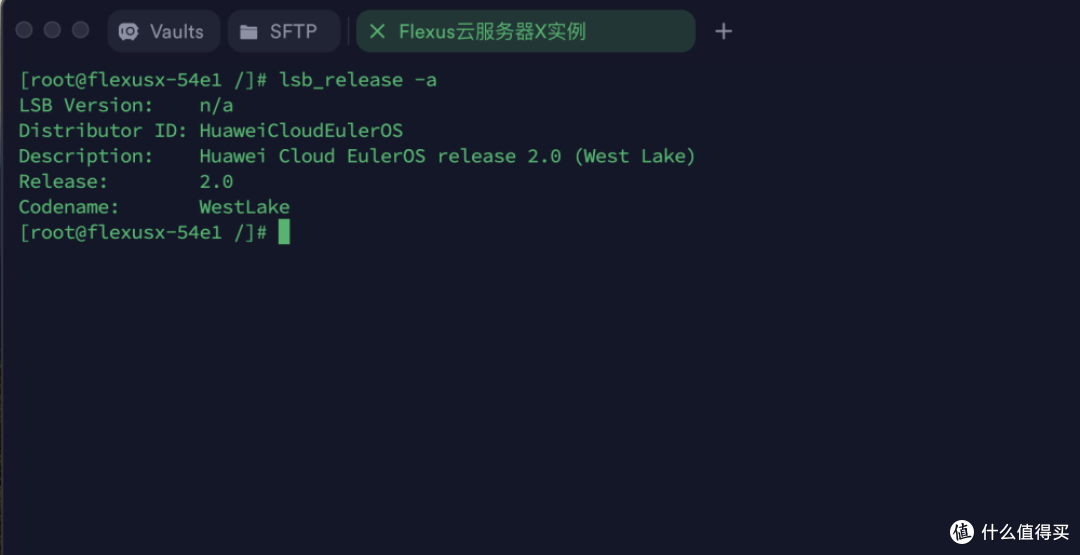Click the third window zoom circle
The width and height of the screenshot is (1080, 555).
(x=80, y=30)
